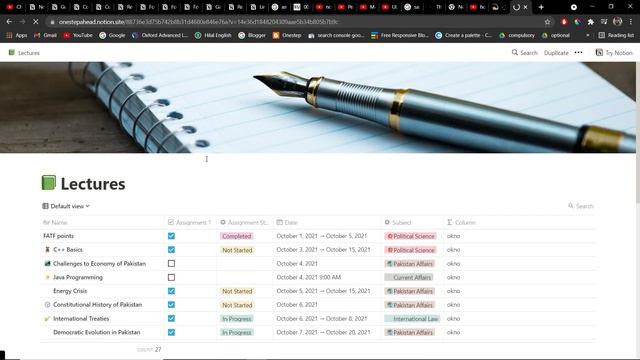This screenshot has width=640, height=360.
Task: Click the Lectures breadcrumb in Notion top bar
Action: pyautogui.click(x=24, y=53)
